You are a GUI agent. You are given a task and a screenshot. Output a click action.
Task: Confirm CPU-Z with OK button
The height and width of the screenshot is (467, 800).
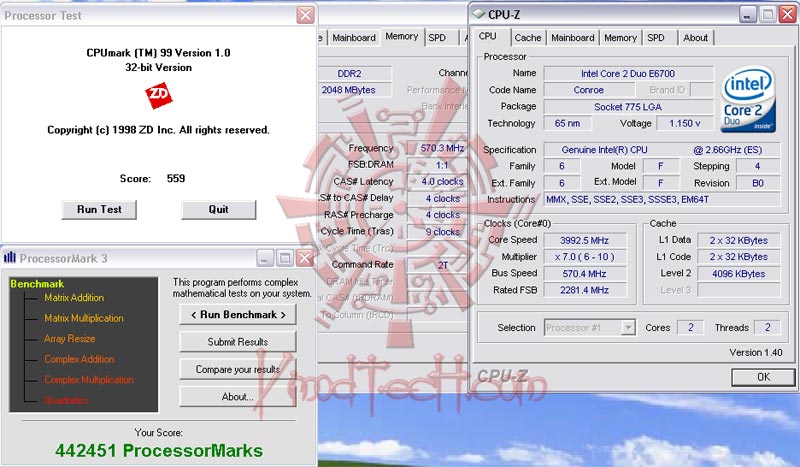pos(763,377)
